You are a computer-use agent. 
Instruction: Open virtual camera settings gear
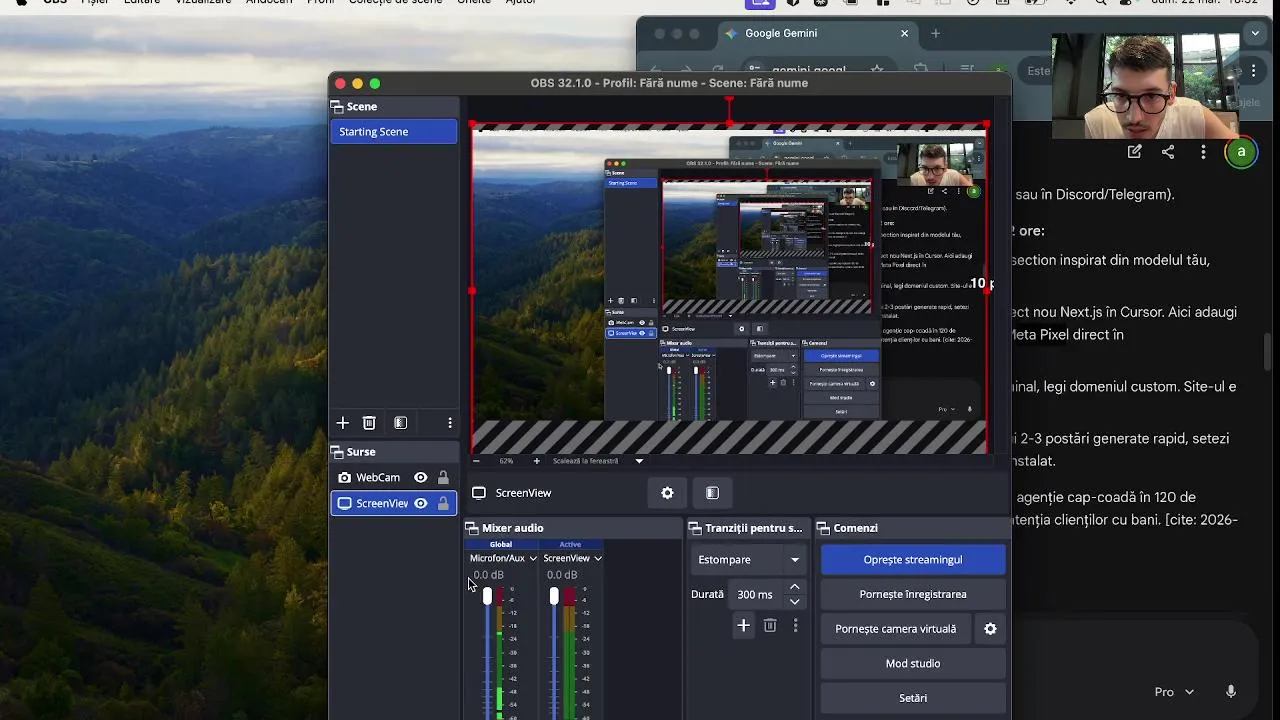click(990, 629)
